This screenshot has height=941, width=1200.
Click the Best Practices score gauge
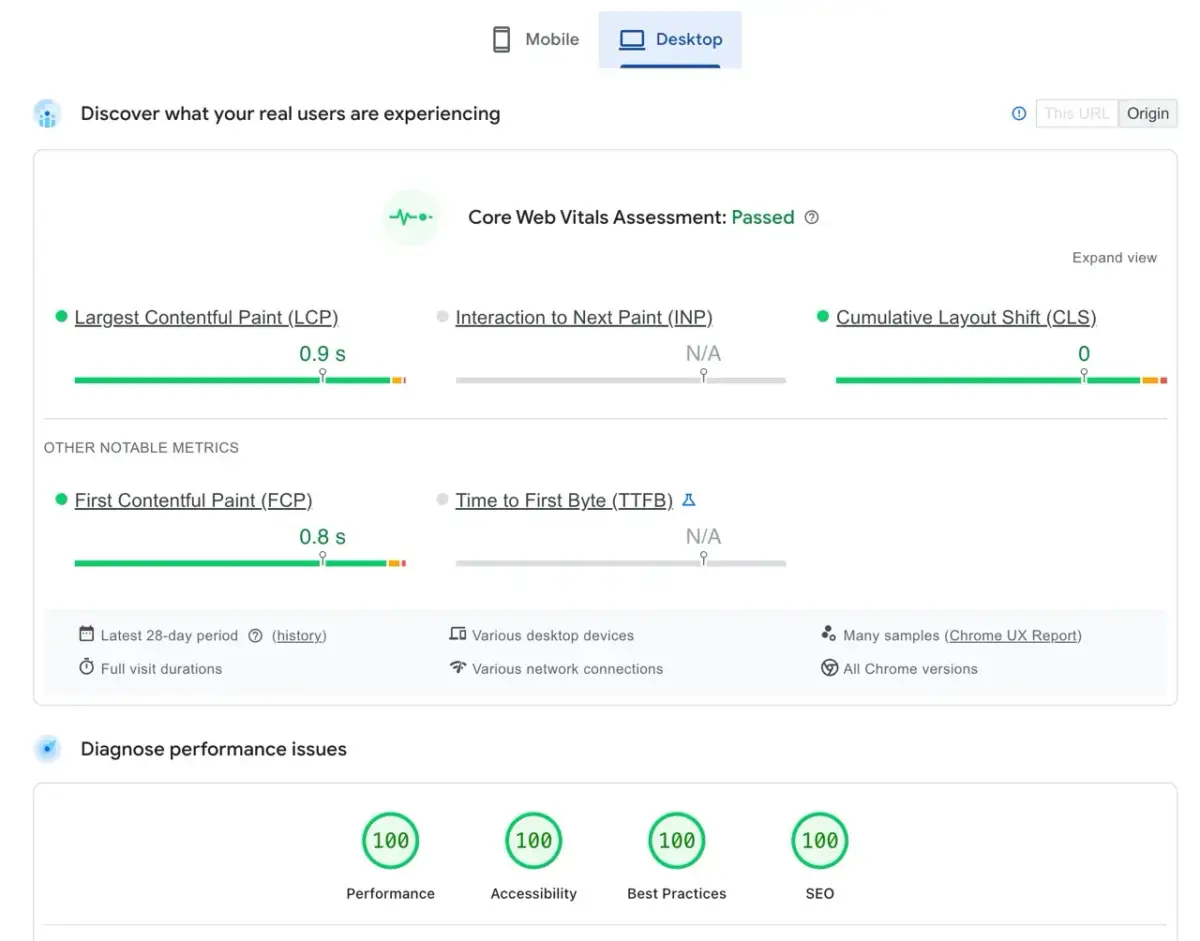click(x=677, y=841)
